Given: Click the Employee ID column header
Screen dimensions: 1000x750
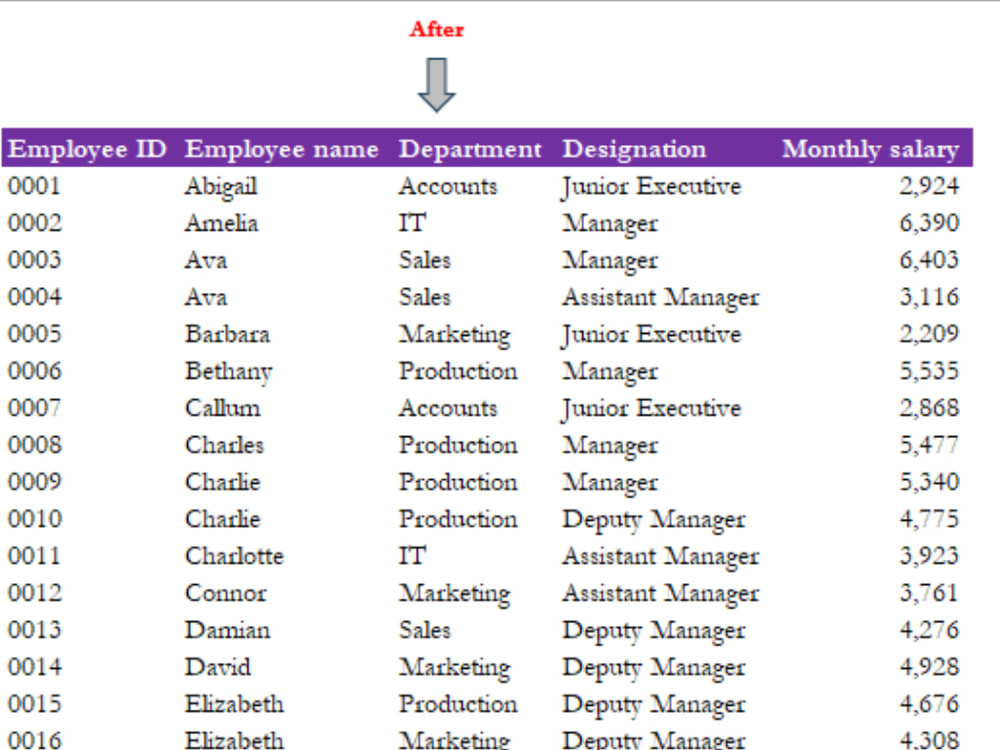Looking at the screenshot, I should [x=87, y=149].
